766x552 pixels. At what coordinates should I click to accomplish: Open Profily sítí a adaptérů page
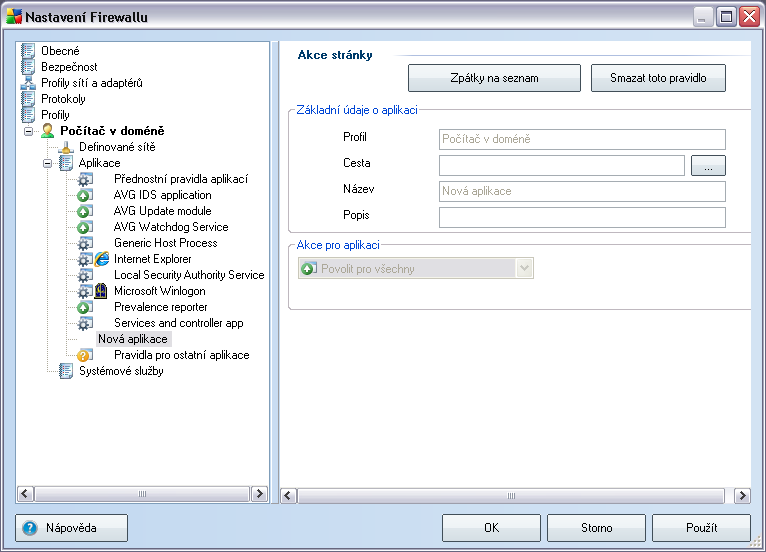pos(92,83)
